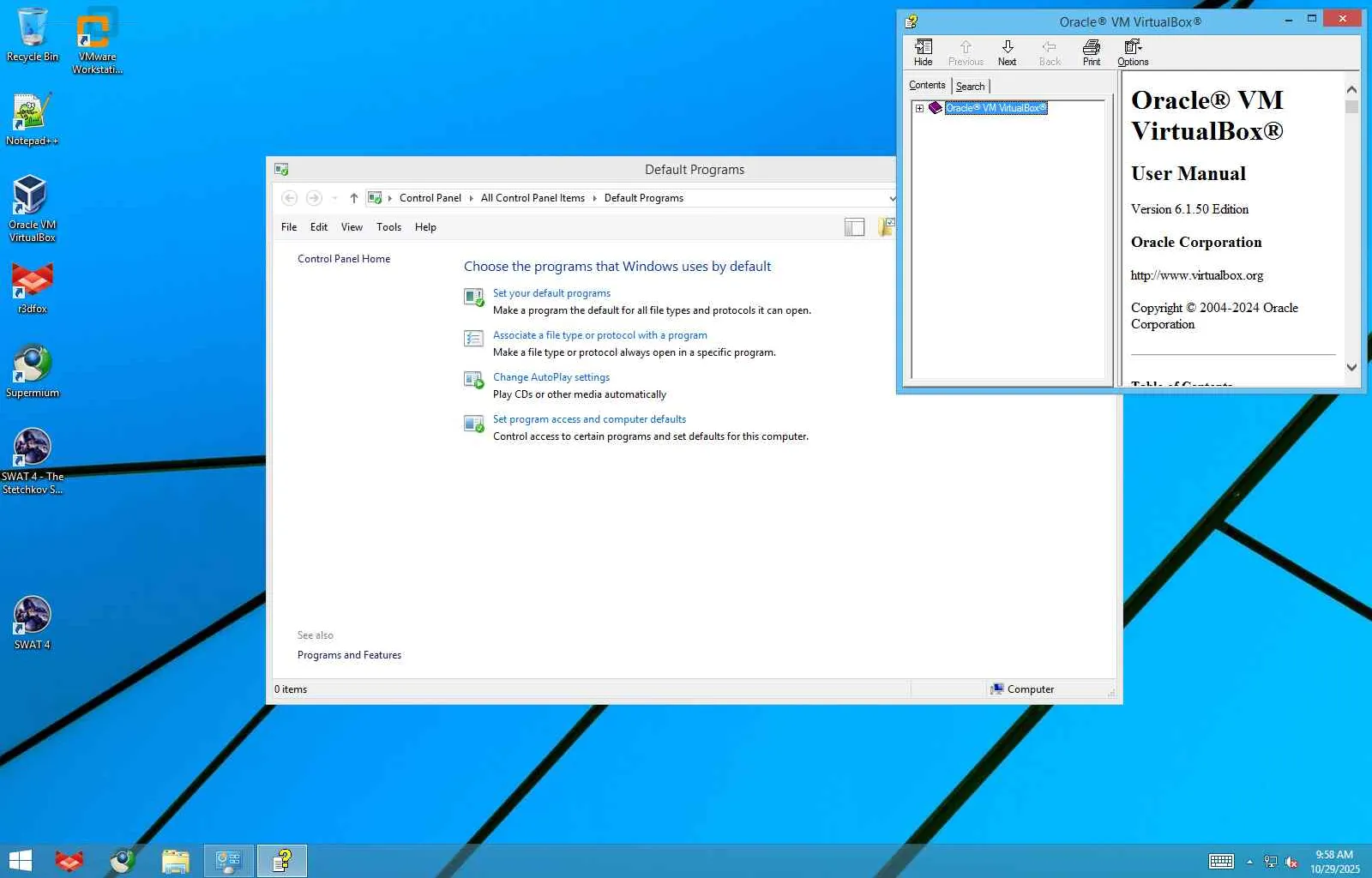Screen dimensions: 1372x878
Task: Open the touch keyboard from the taskbar
Action: (x=1221, y=862)
